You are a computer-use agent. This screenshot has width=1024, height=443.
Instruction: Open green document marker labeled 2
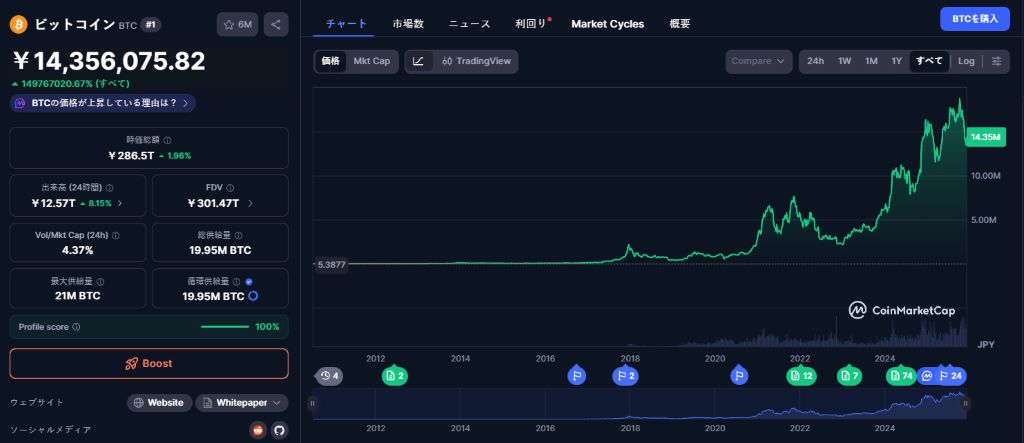[394, 376]
